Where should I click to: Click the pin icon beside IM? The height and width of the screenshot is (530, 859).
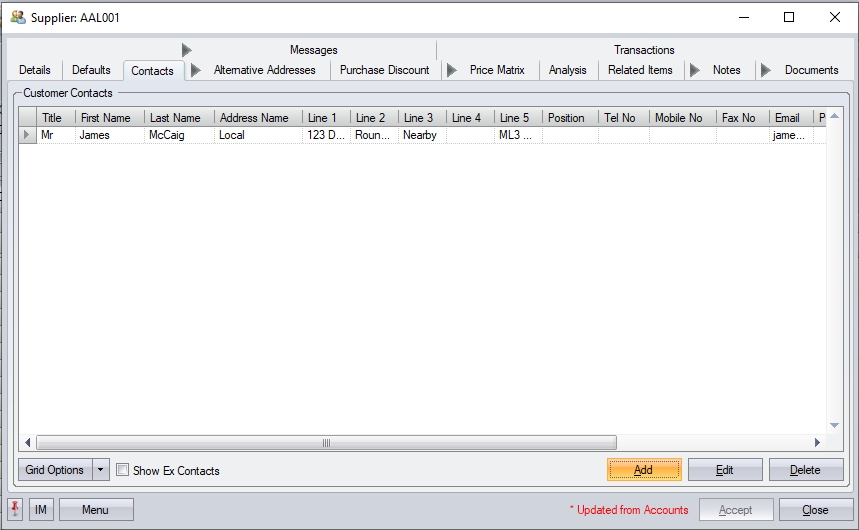tap(15, 509)
